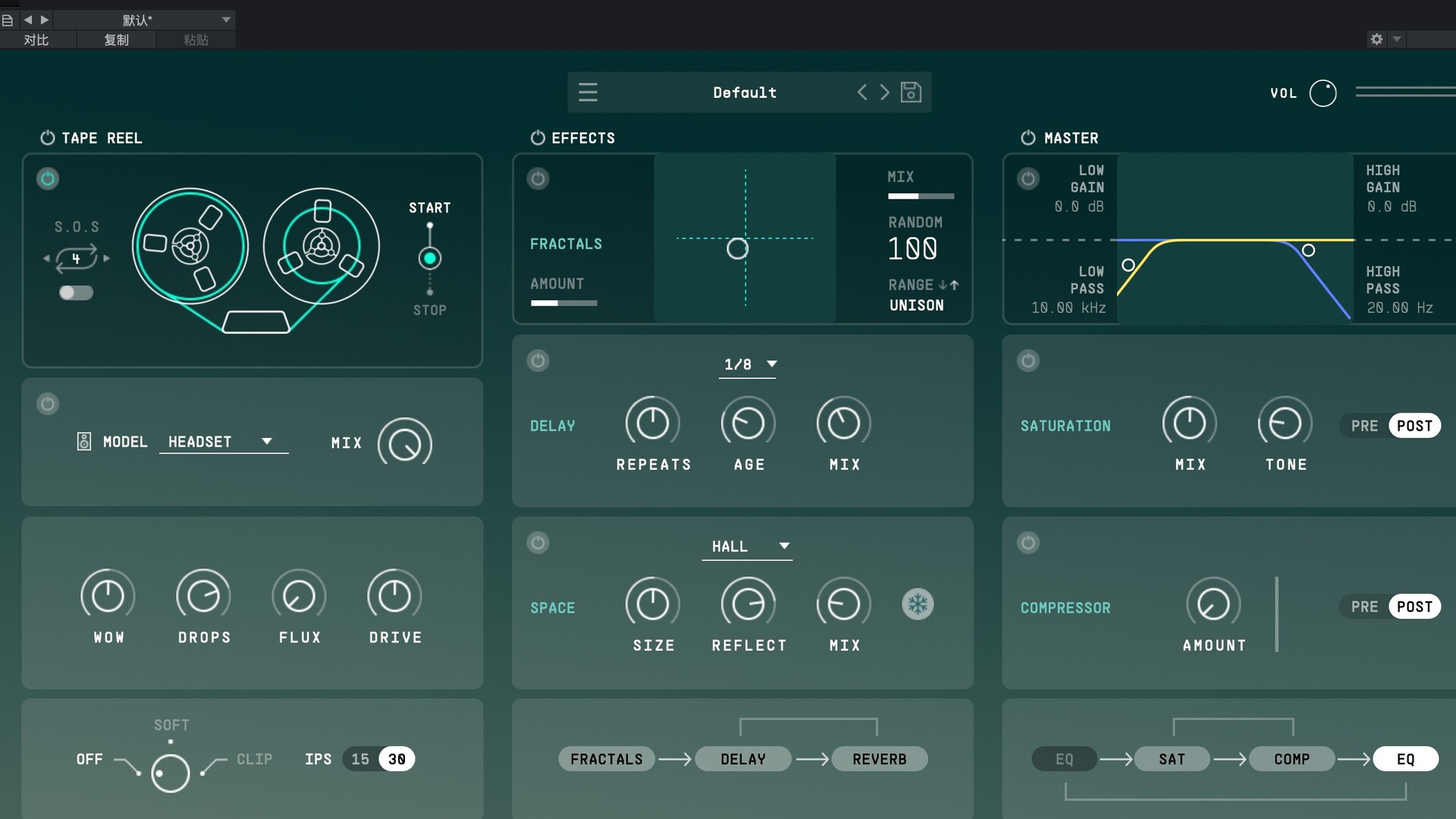Toggle the TAPE REEL section power
1456x819 pixels.
point(48,138)
